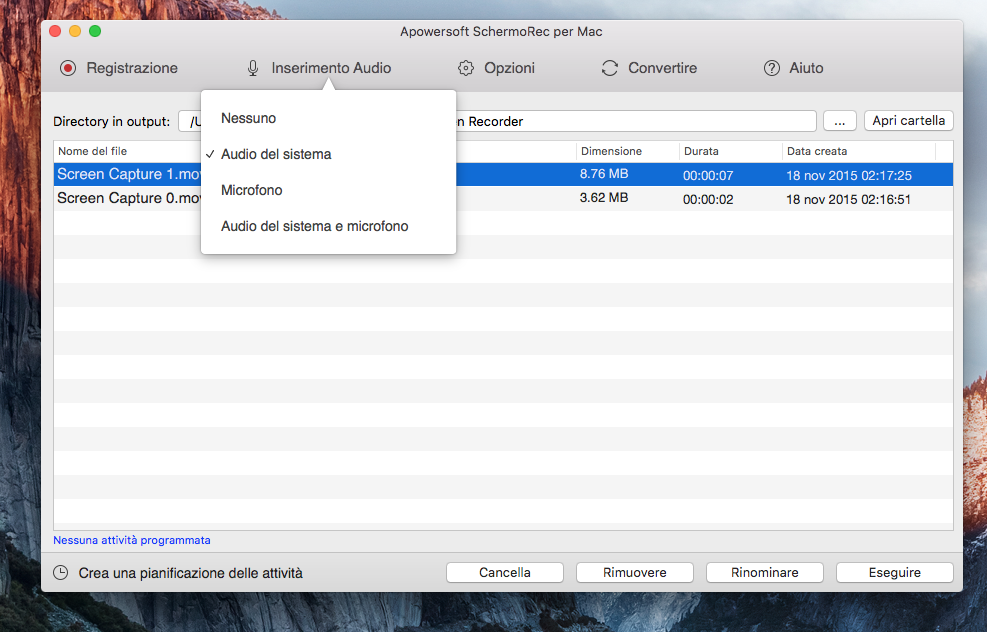Click the Apri cartella button

[908, 121]
